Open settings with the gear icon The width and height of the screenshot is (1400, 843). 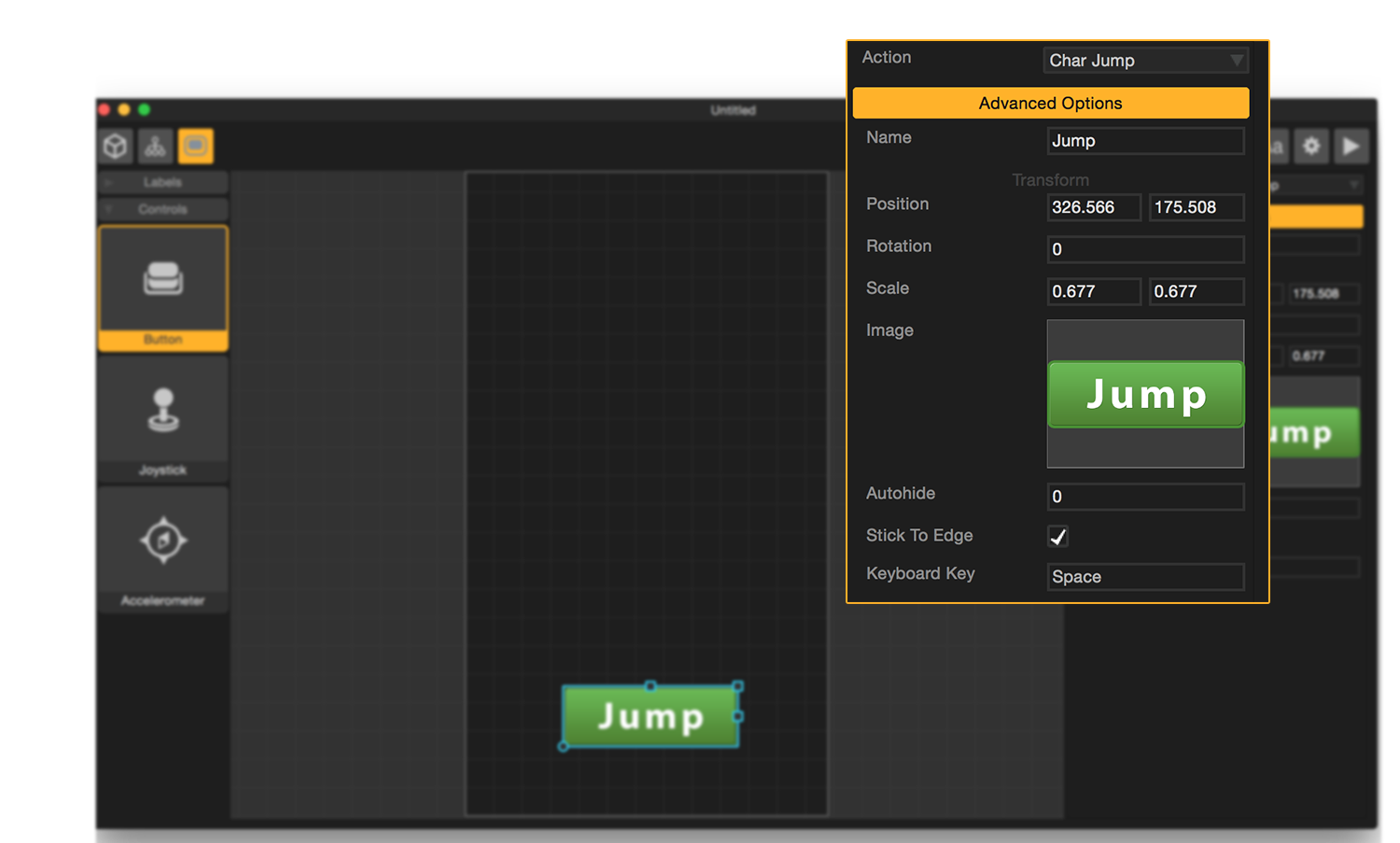[1311, 147]
